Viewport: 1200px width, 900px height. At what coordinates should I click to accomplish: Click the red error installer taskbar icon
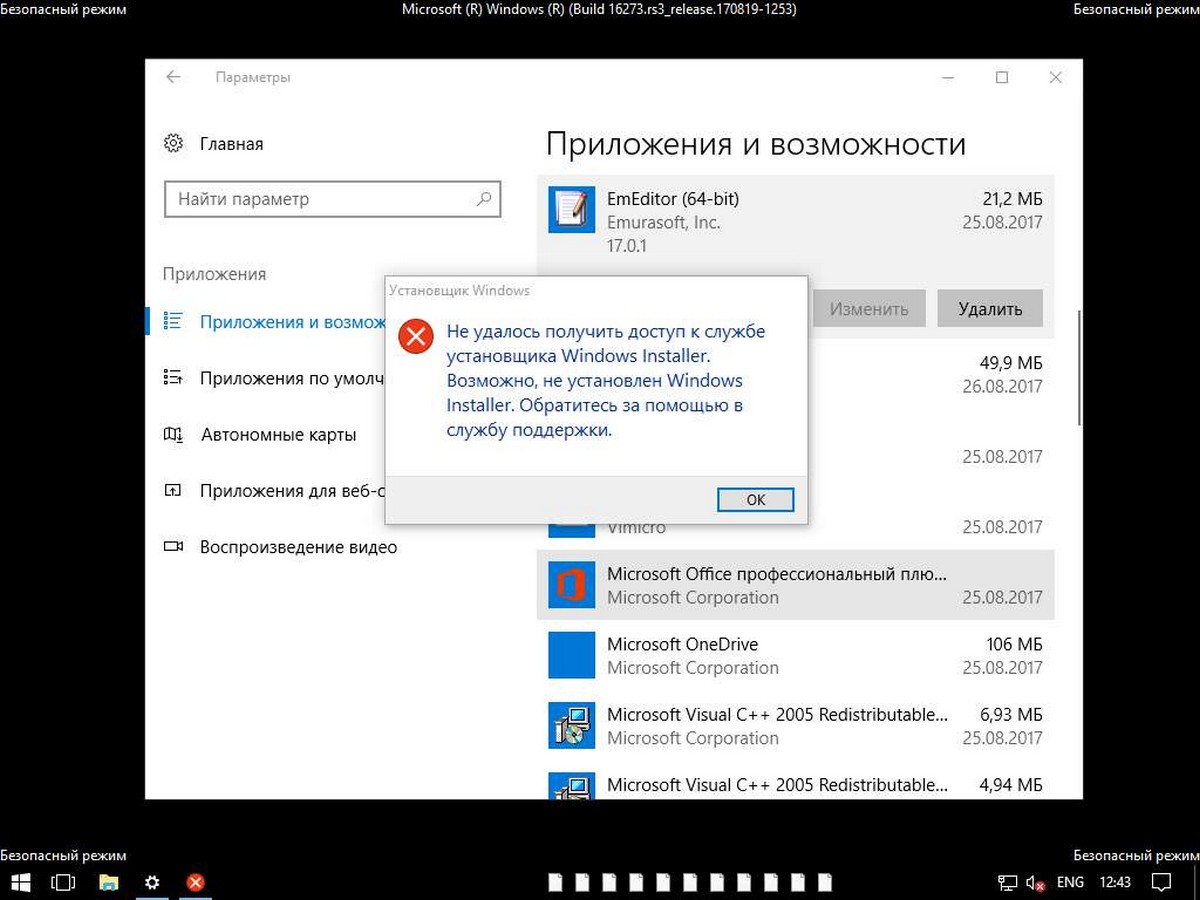click(x=196, y=882)
